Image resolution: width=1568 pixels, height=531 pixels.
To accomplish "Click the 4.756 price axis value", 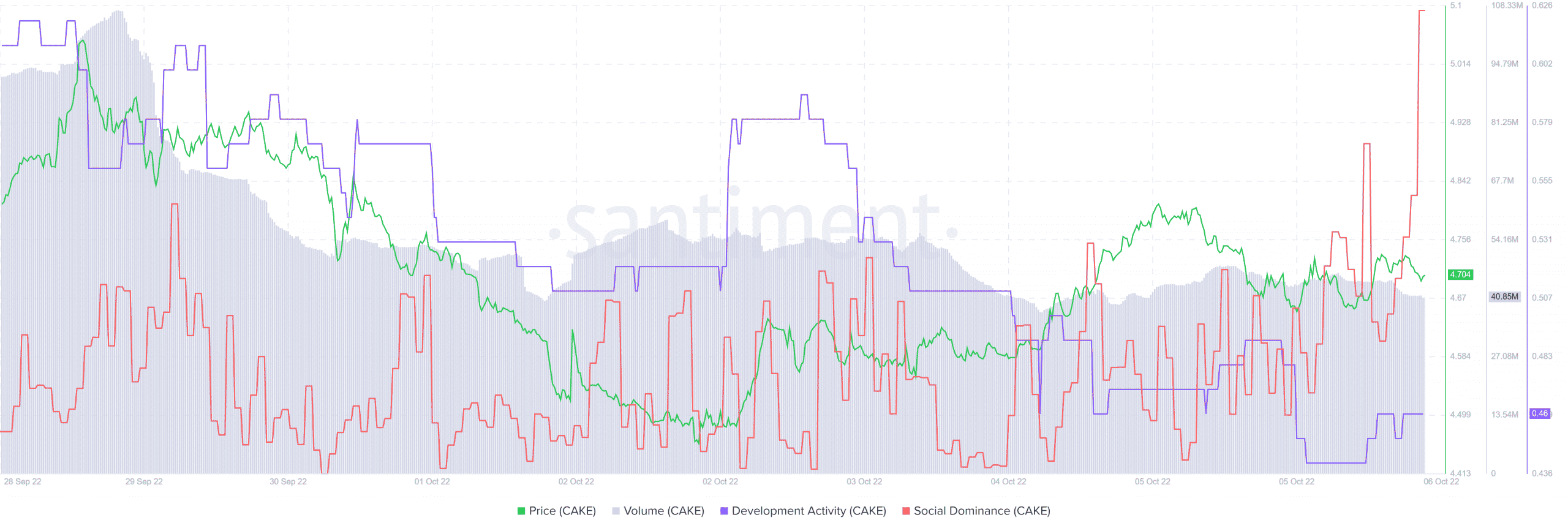I will (x=1460, y=239).
